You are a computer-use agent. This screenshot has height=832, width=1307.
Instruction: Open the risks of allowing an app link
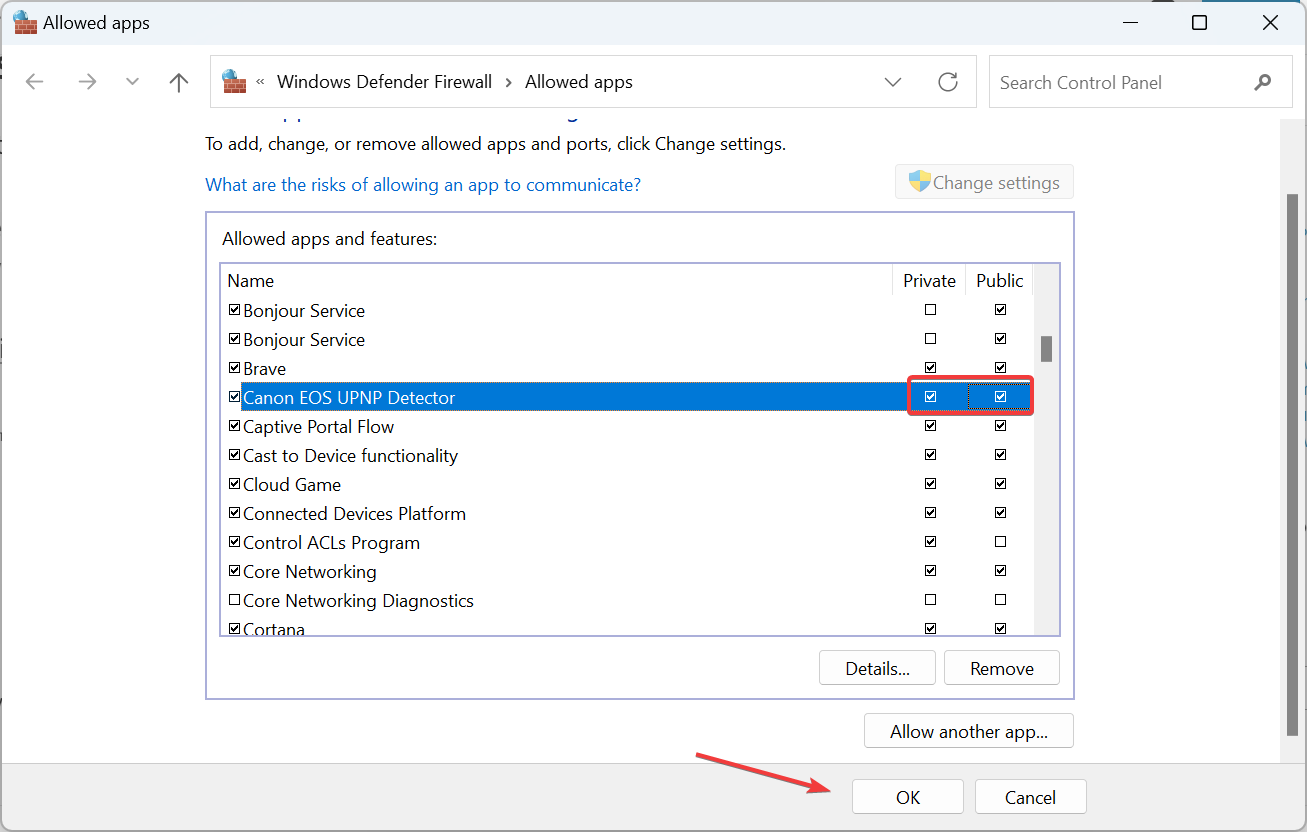[423, 185]
